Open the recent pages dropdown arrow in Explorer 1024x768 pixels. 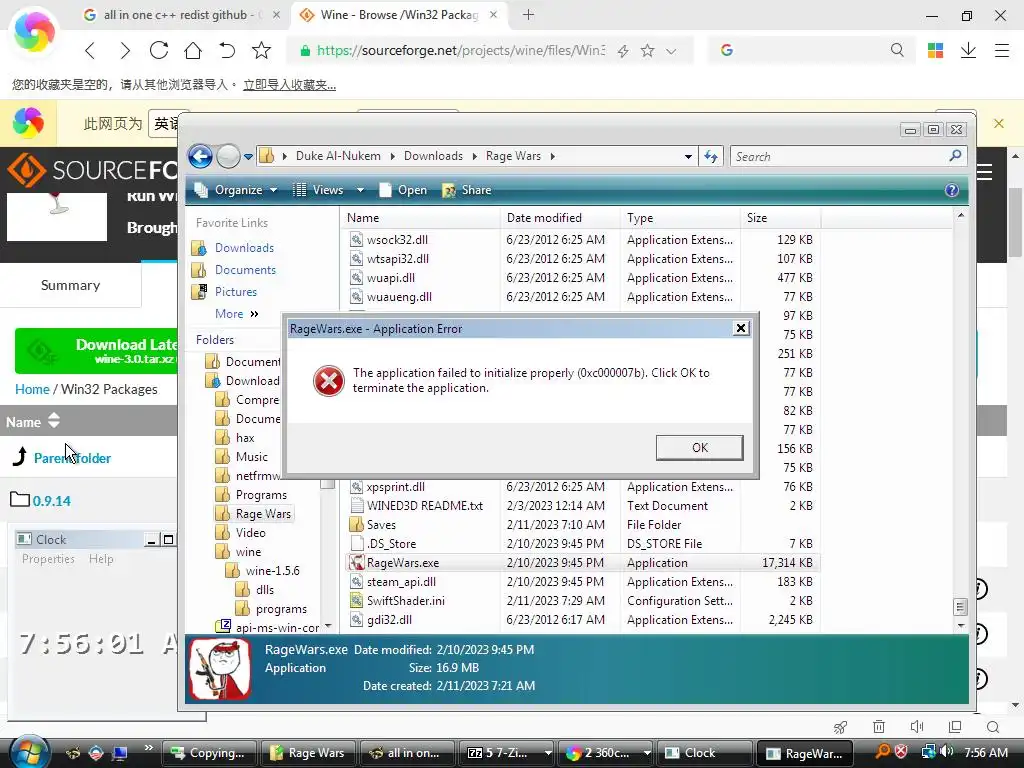248,157
